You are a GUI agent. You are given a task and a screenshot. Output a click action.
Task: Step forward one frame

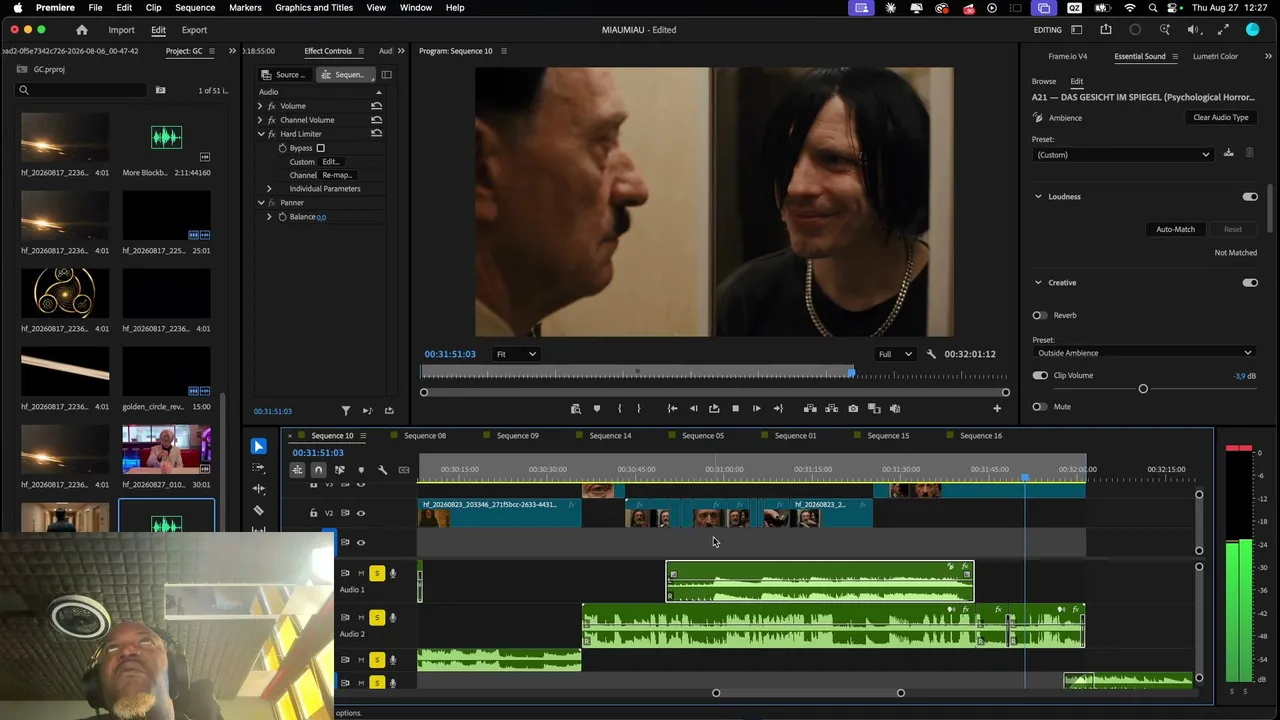tap(756, 409)
